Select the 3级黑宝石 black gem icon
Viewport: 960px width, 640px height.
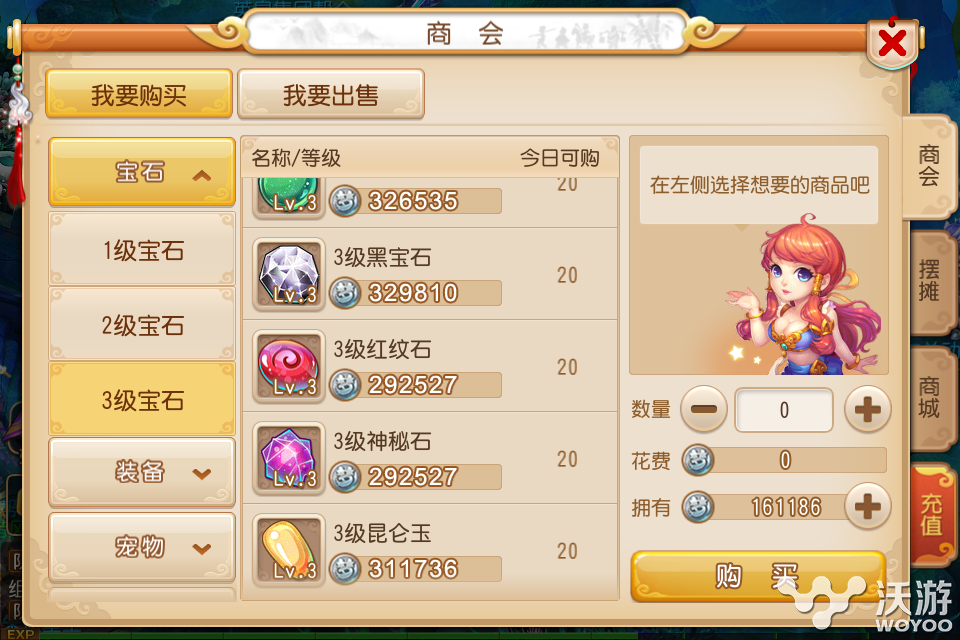[x=288, y=274]
